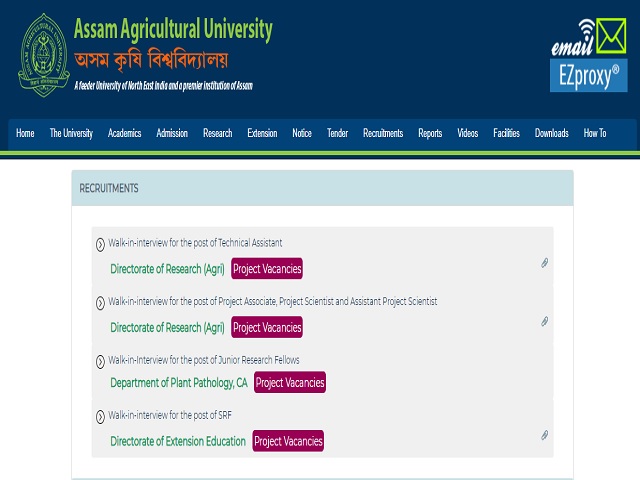640x480 pixels.
Task: Click the Assam Agricultural University title text
Action: [x=173, y=29]
